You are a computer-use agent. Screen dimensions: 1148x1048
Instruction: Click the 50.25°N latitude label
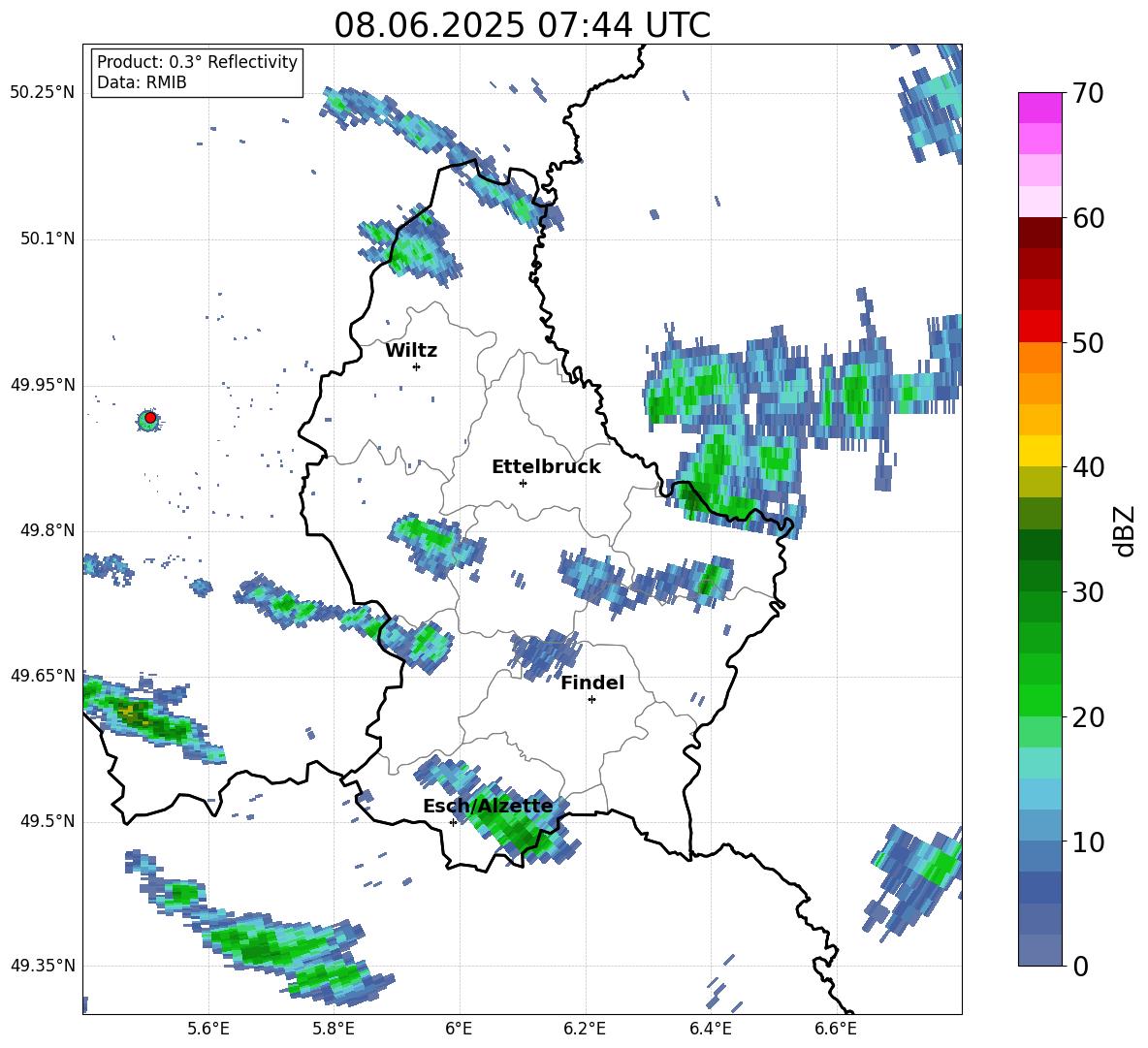pyautogui.click(x=43, y=93)
